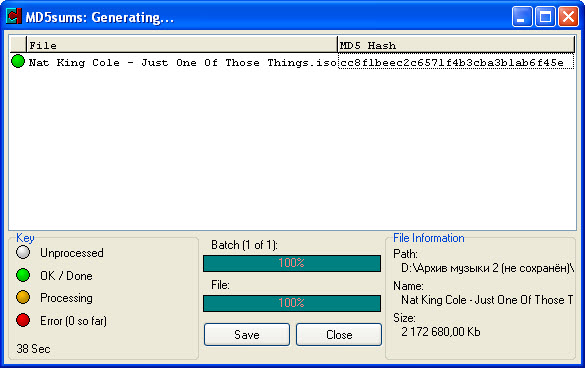
Task: Click the file name text in File Information
Action: (487, 300)
